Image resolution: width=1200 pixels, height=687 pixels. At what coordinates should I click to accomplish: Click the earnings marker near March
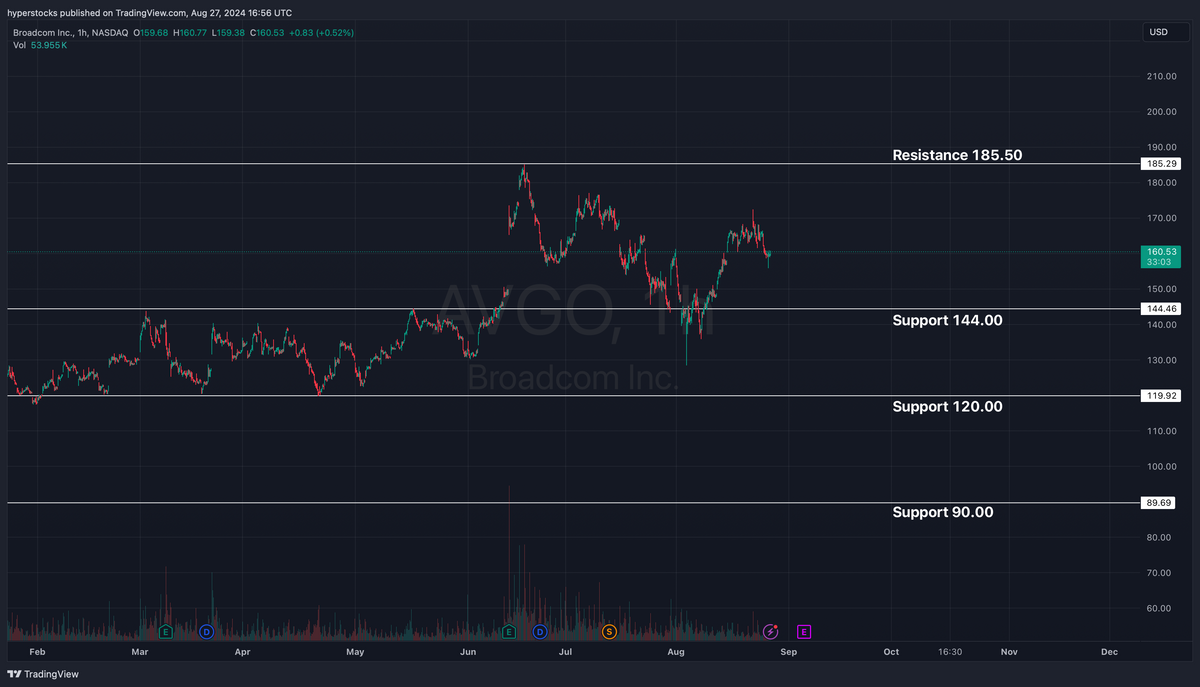click(165, 631)
